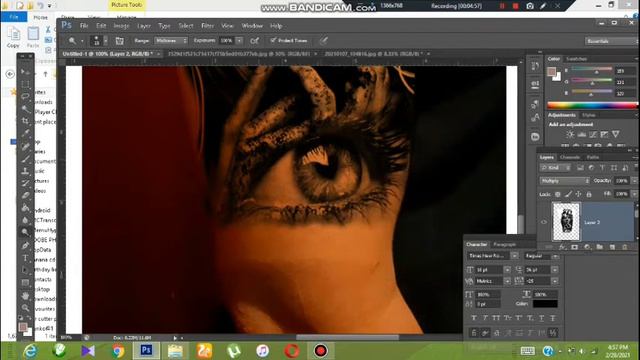Open Chrome from the Windows taskbar
Screen dimensions: 640x360
(118, 351)
